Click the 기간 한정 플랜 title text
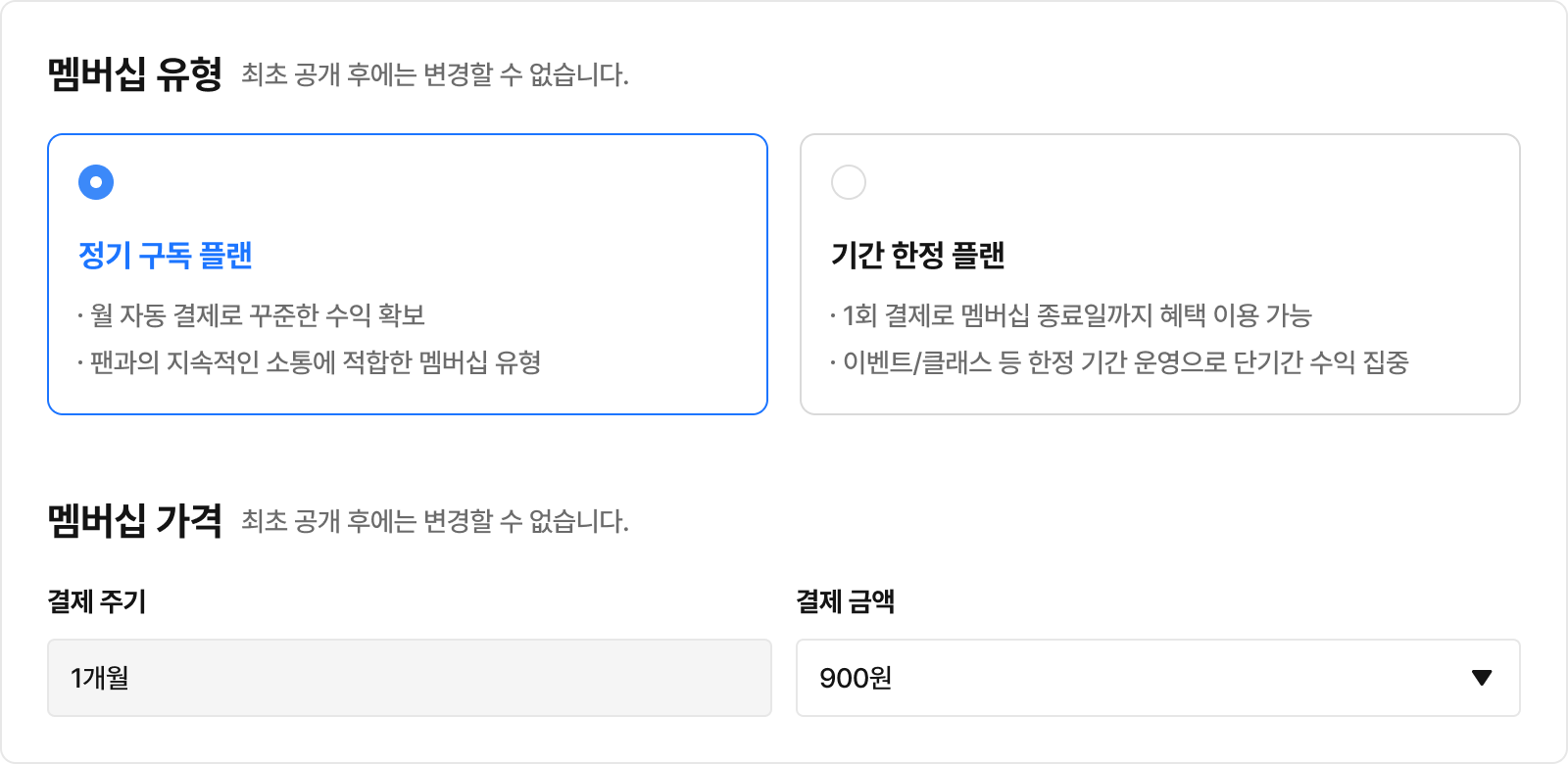1568x764 pixels. pyautogui.click(x=918, y=256)
